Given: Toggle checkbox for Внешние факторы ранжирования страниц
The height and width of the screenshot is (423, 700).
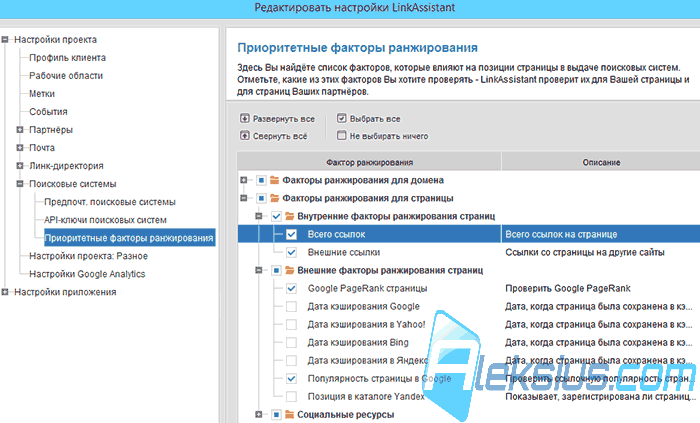Looking at the screenshot, I should point(276,270).
